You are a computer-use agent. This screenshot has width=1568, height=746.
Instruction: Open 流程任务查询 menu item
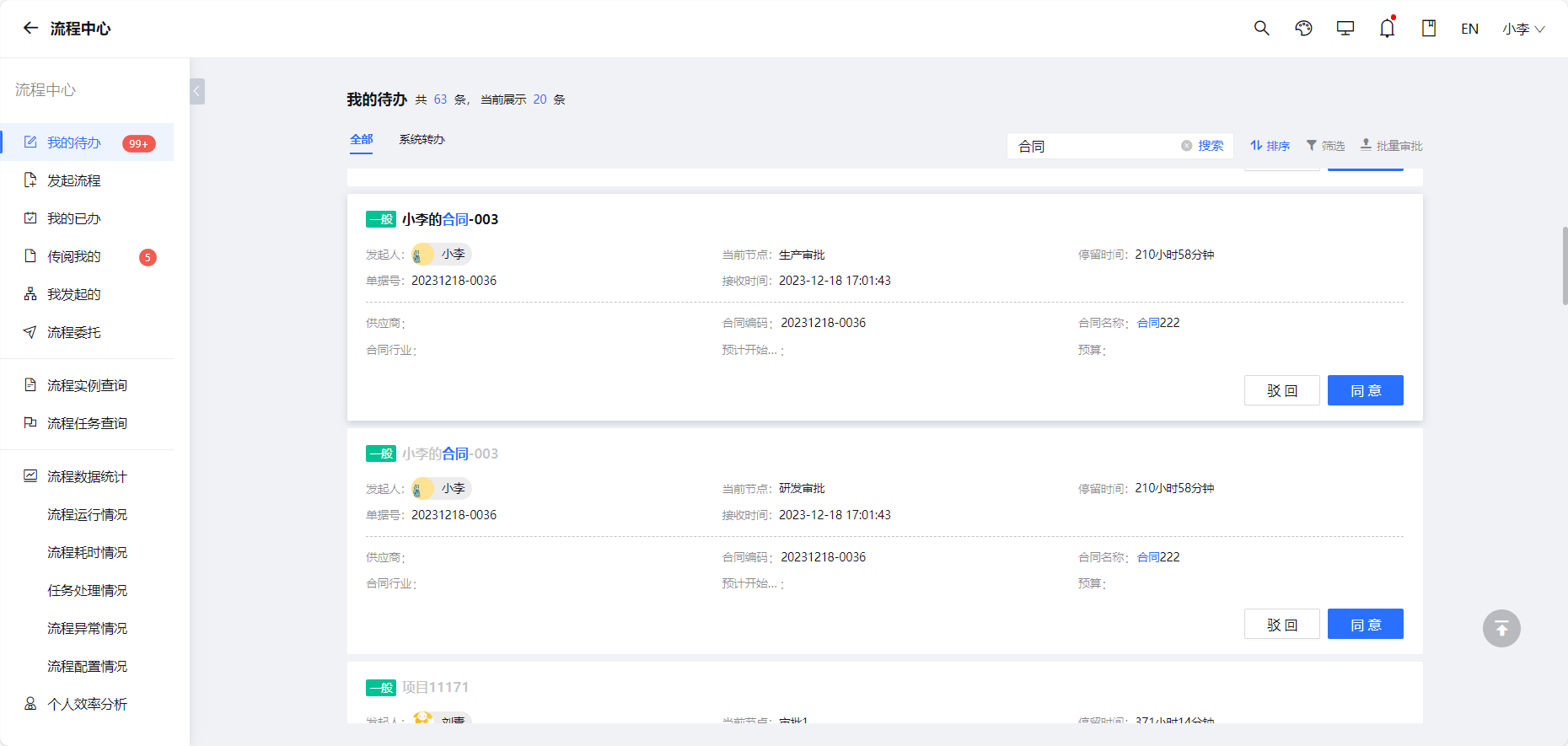87,423
